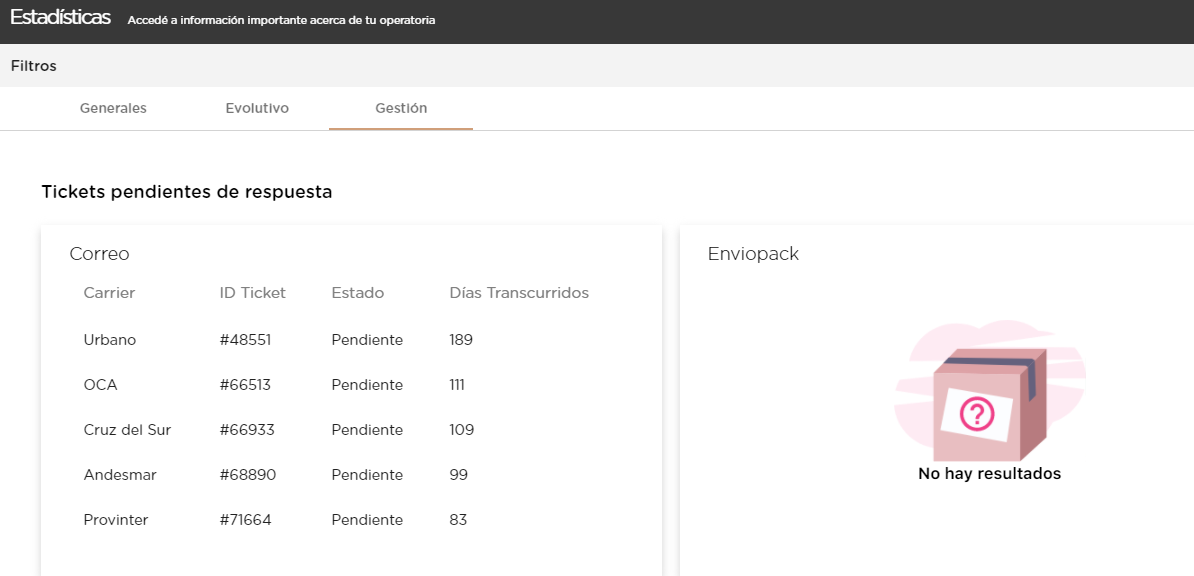
Task: Select the Gestión tab
Action: pyautogui.click(x=401, y=108)
